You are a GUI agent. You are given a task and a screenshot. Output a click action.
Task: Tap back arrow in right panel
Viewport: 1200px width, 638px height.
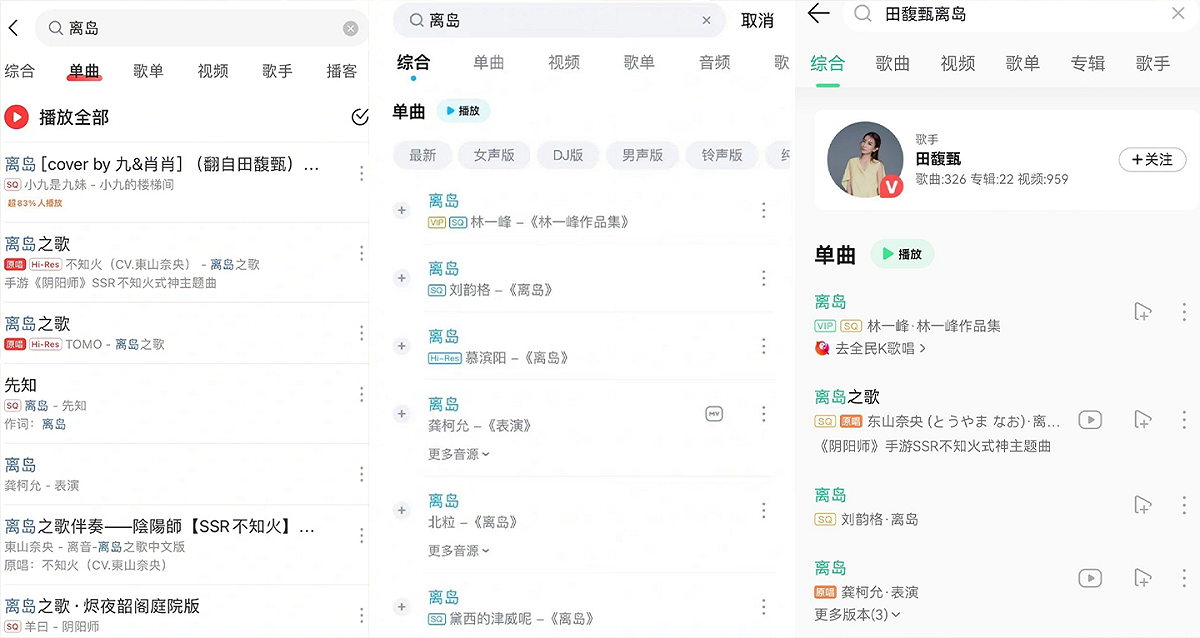(819, 13)
